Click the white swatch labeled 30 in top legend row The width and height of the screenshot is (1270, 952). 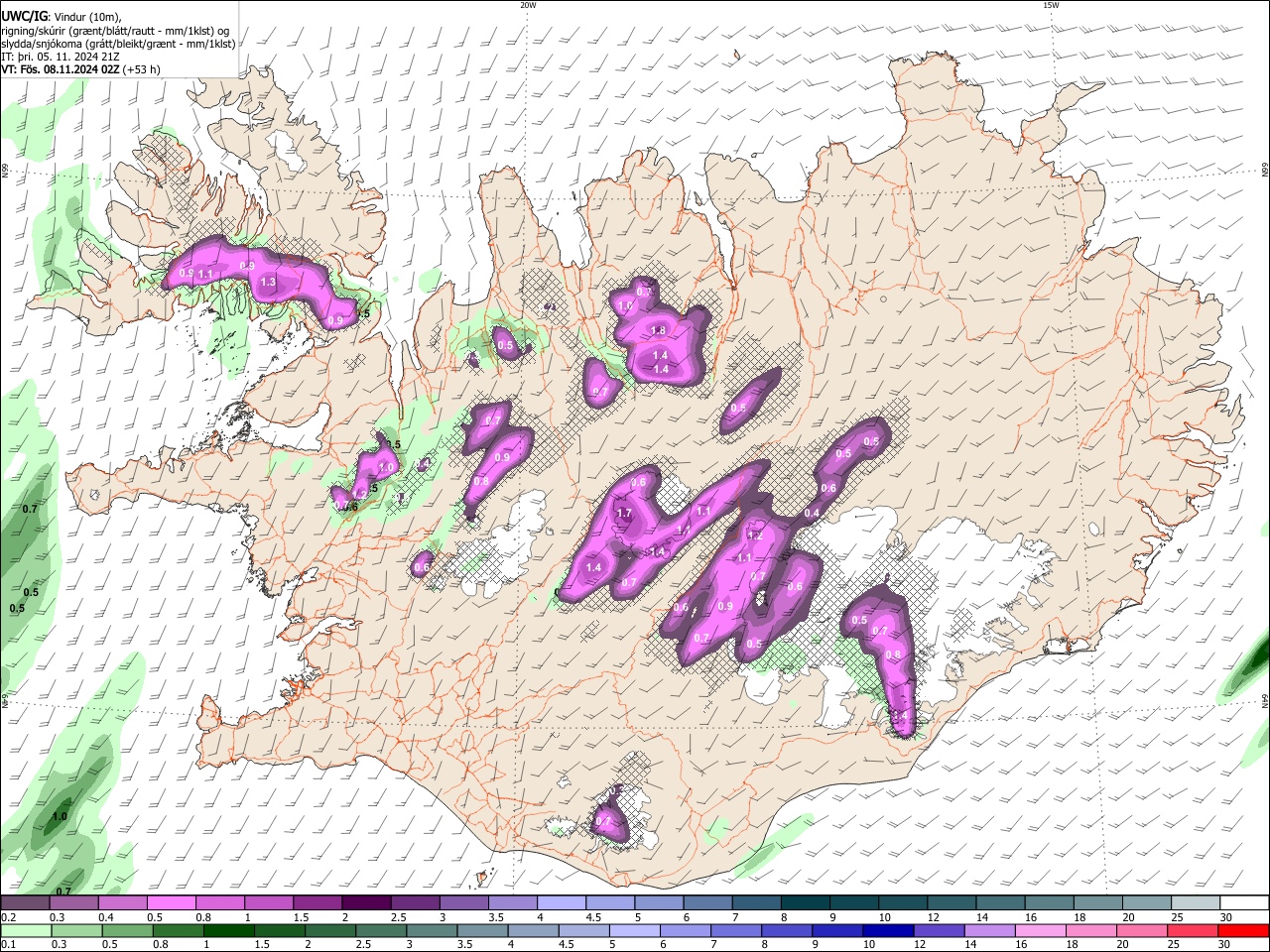(x=1243, y=903)
